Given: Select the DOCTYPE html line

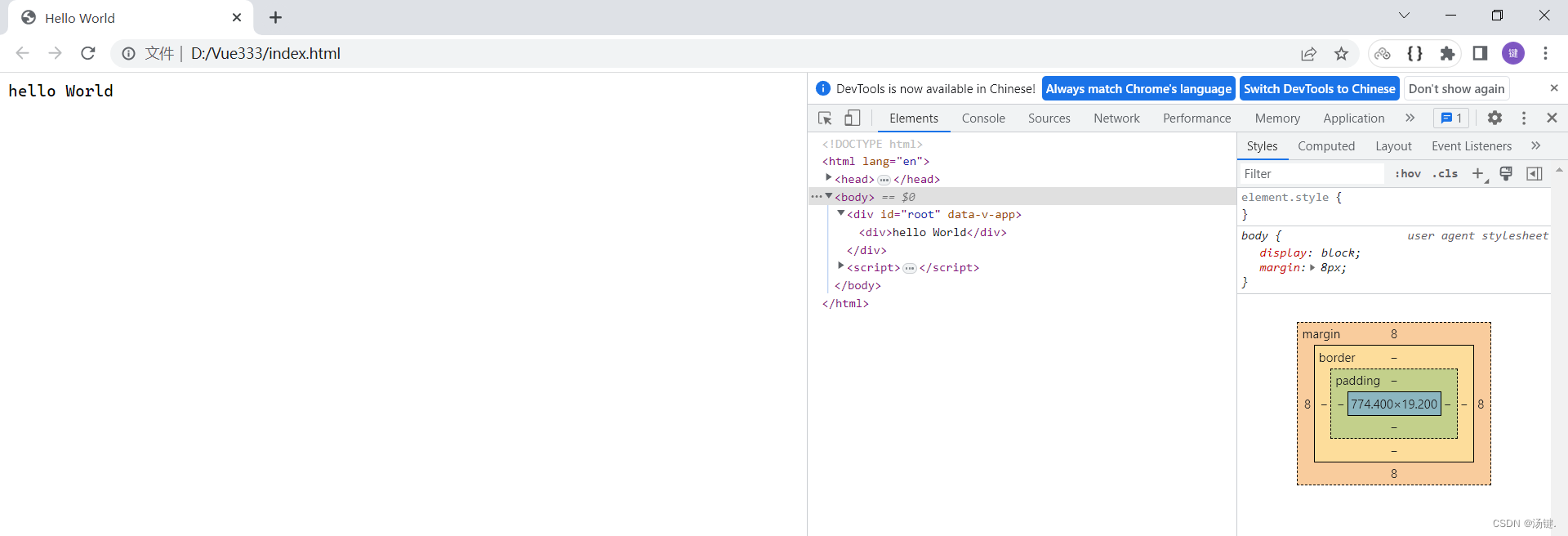Looking at the screenshot, I should pos(872,144).
